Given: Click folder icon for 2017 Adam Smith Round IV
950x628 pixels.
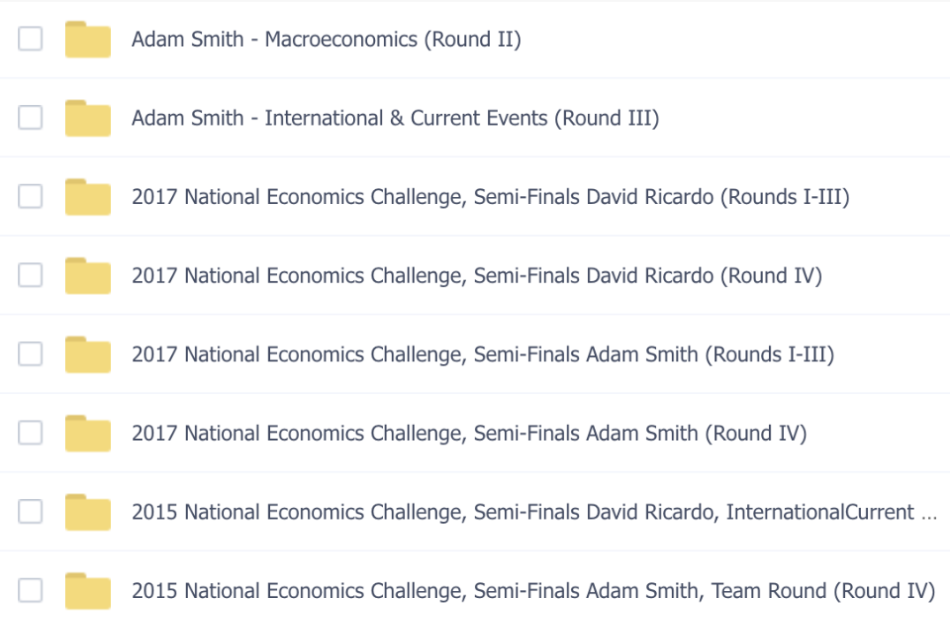Looking at the screenshot, I should click(x=87, y=433).
